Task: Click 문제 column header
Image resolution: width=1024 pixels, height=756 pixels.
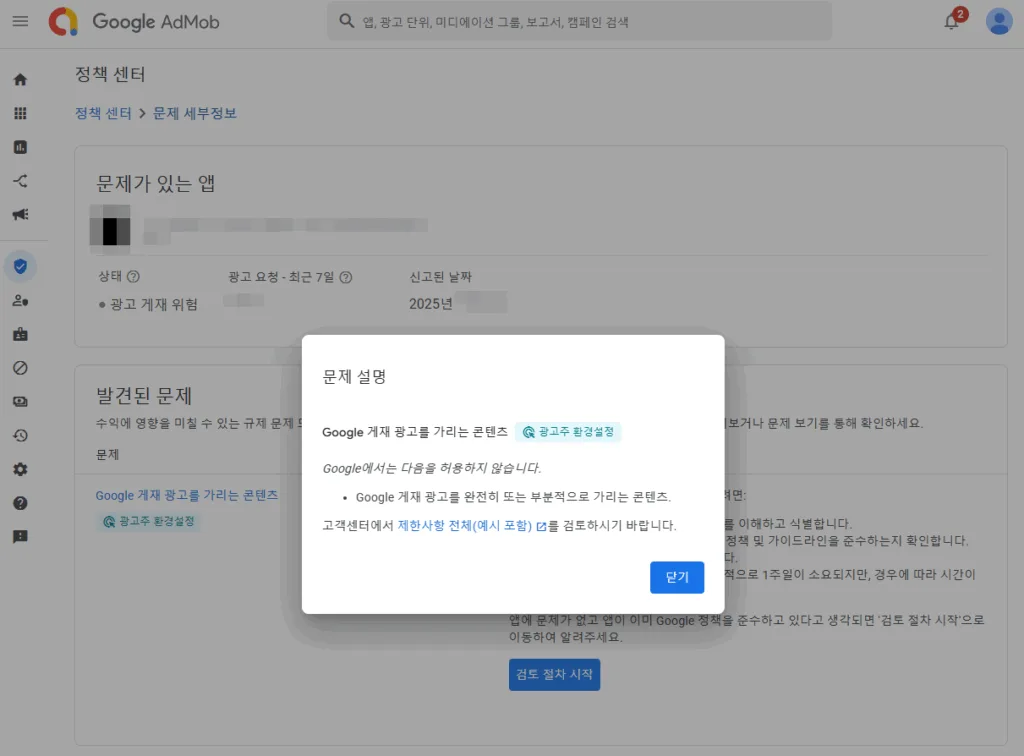Action: pyautogui.click(x=107, y=454)
